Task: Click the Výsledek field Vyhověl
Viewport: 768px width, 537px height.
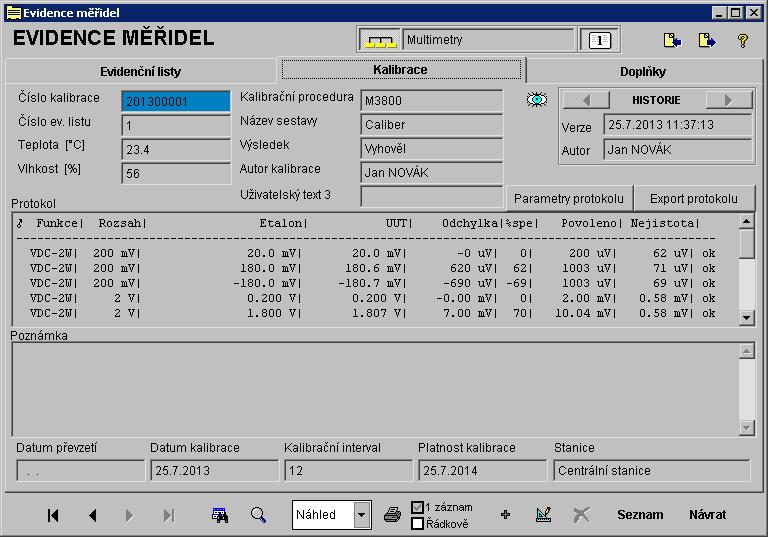Action: (432, 148)
